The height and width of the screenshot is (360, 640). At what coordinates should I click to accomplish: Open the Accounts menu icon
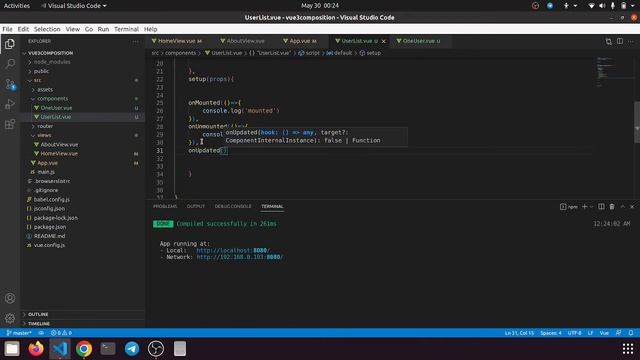(x=10, y=298)
